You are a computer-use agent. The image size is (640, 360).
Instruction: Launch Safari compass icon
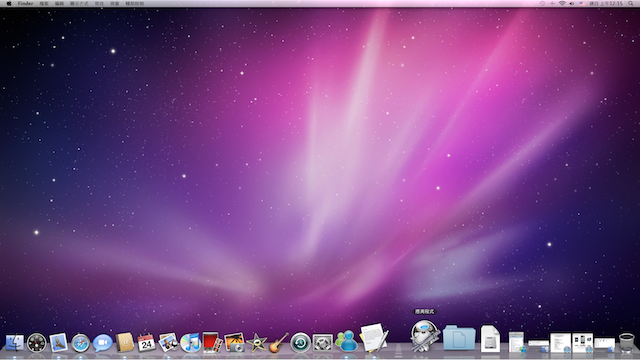coord(80,343)
